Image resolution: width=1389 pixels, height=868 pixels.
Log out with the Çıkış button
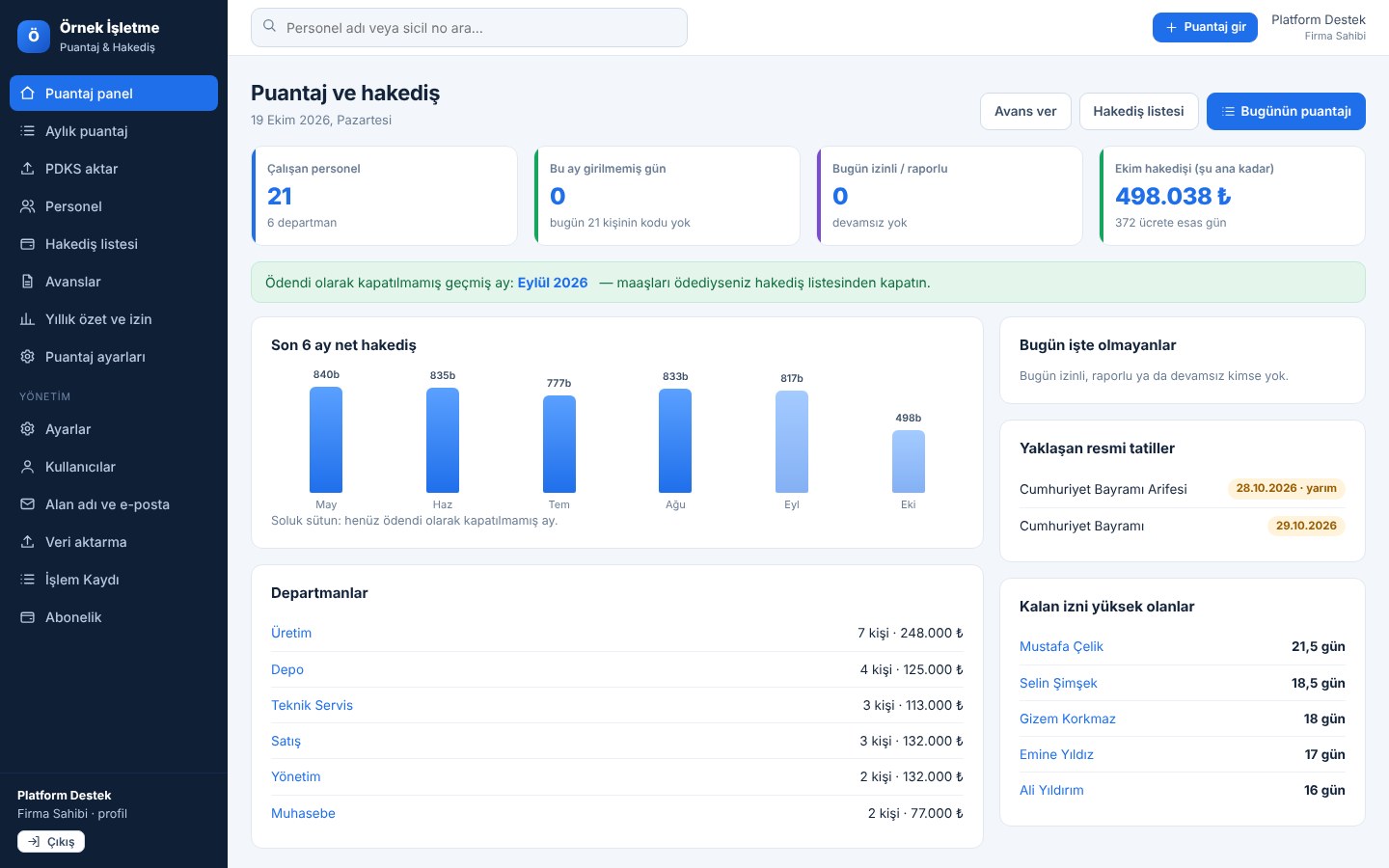51,842
